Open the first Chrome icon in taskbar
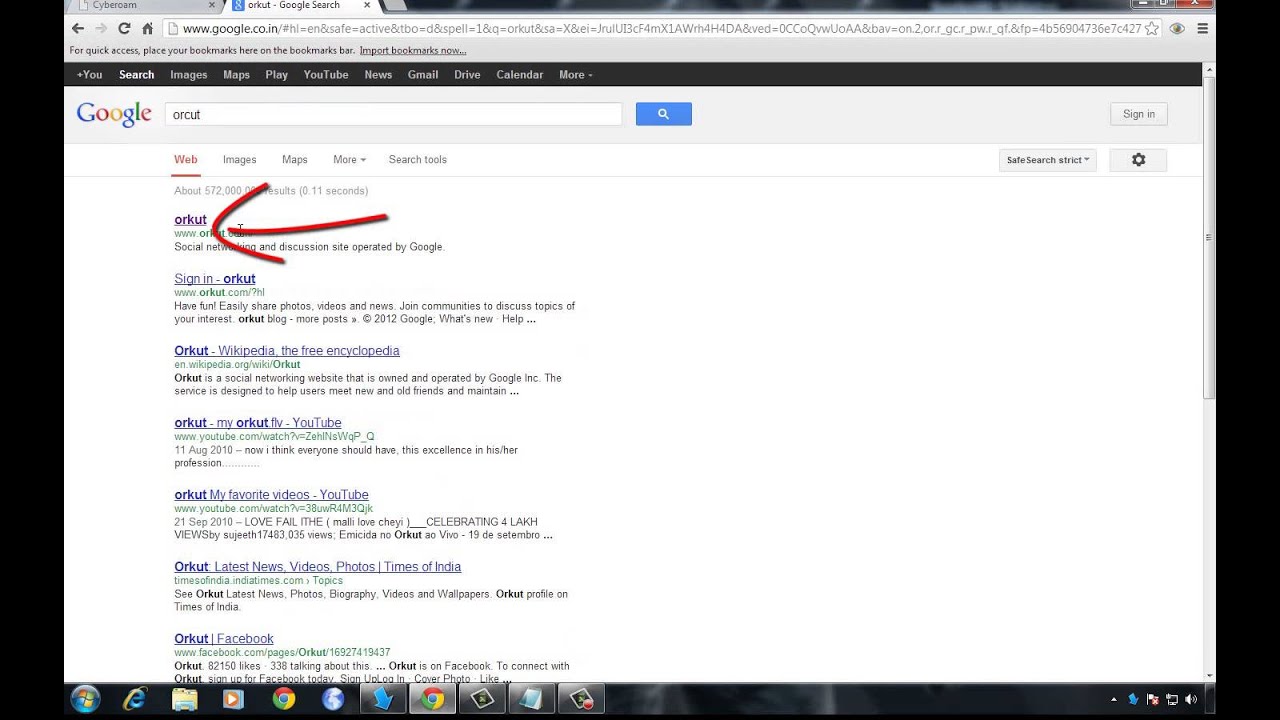This screenshot has height=720, width=1280. pyautogui.click(x=284, y=699)
